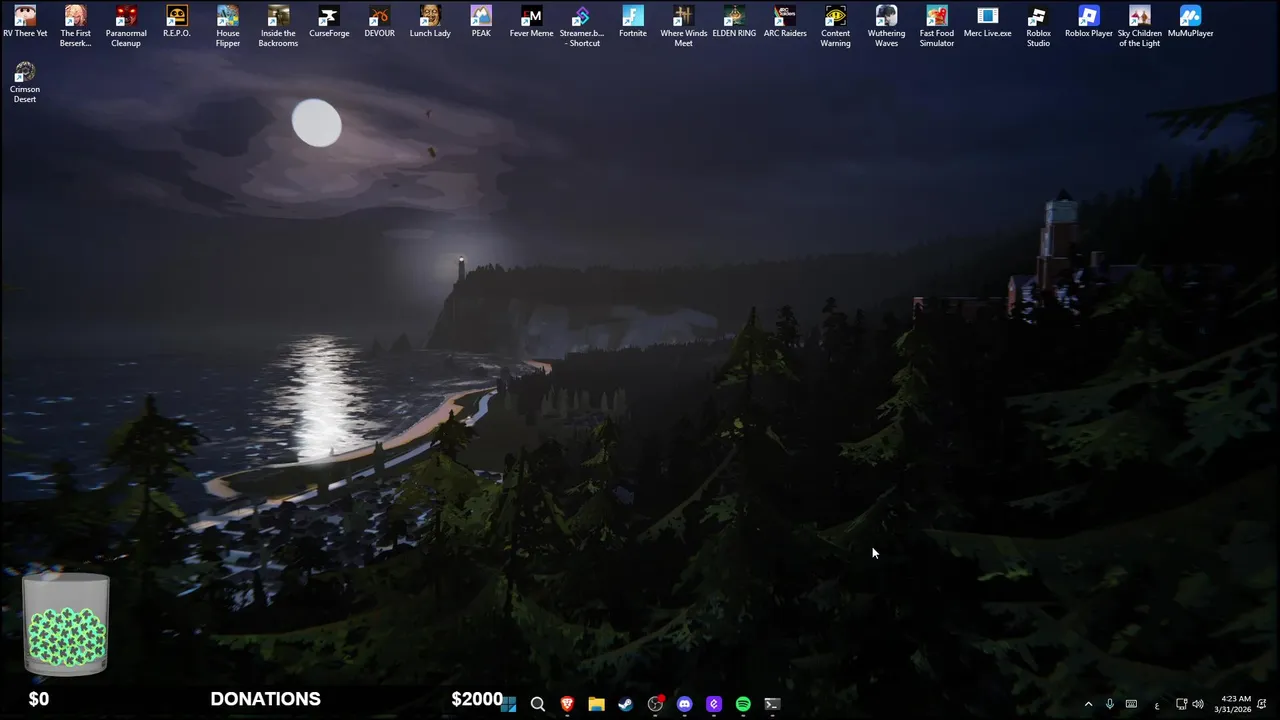The height and width of the screenshot is (720, 1280).
Task: Click the $0 donation amount text
Action: tap(39, 699)
